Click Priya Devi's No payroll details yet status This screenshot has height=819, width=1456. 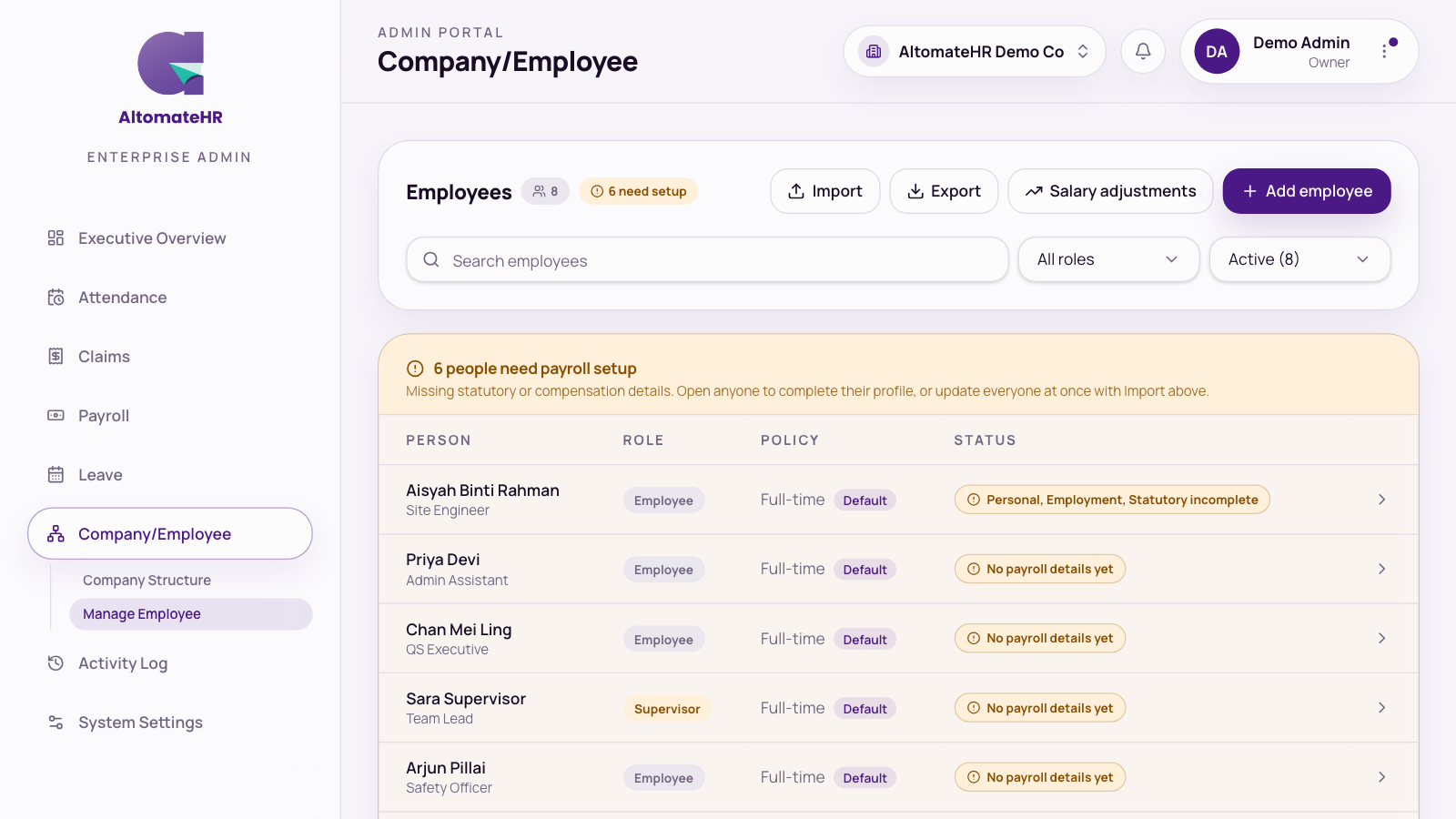coord(1040,569)
